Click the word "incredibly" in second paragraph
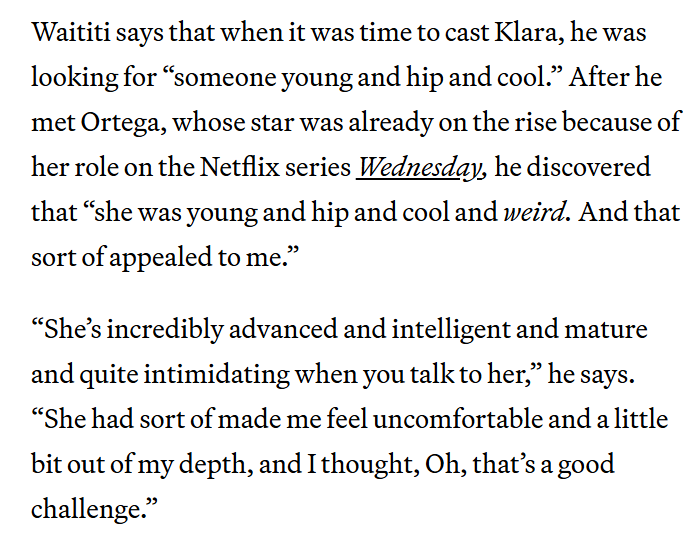Image resolution: width=700 pixels, height=537 pixels. pyautogui.click(x=165, y=330)
